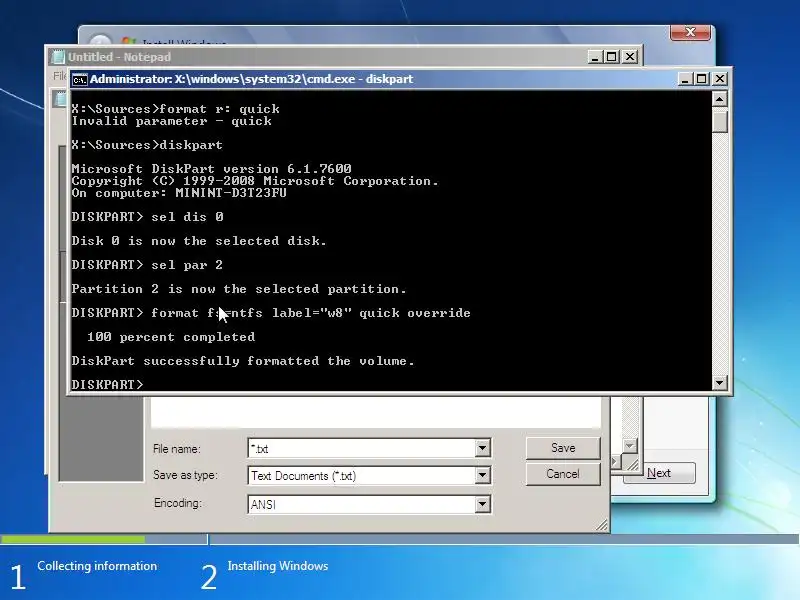Close the Install Windows dialog
800x600 pixels.
tap(690, 32)
